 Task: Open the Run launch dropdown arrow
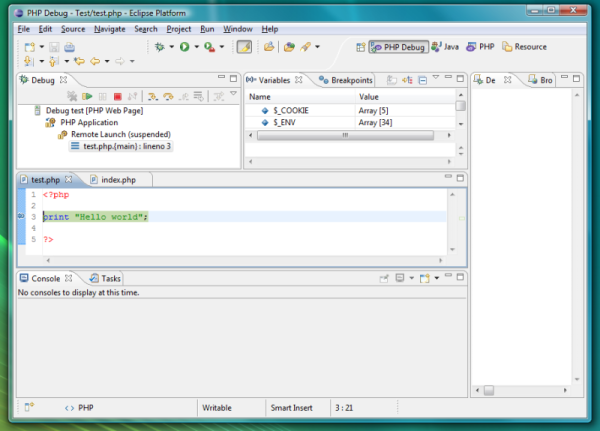(196, 47)
